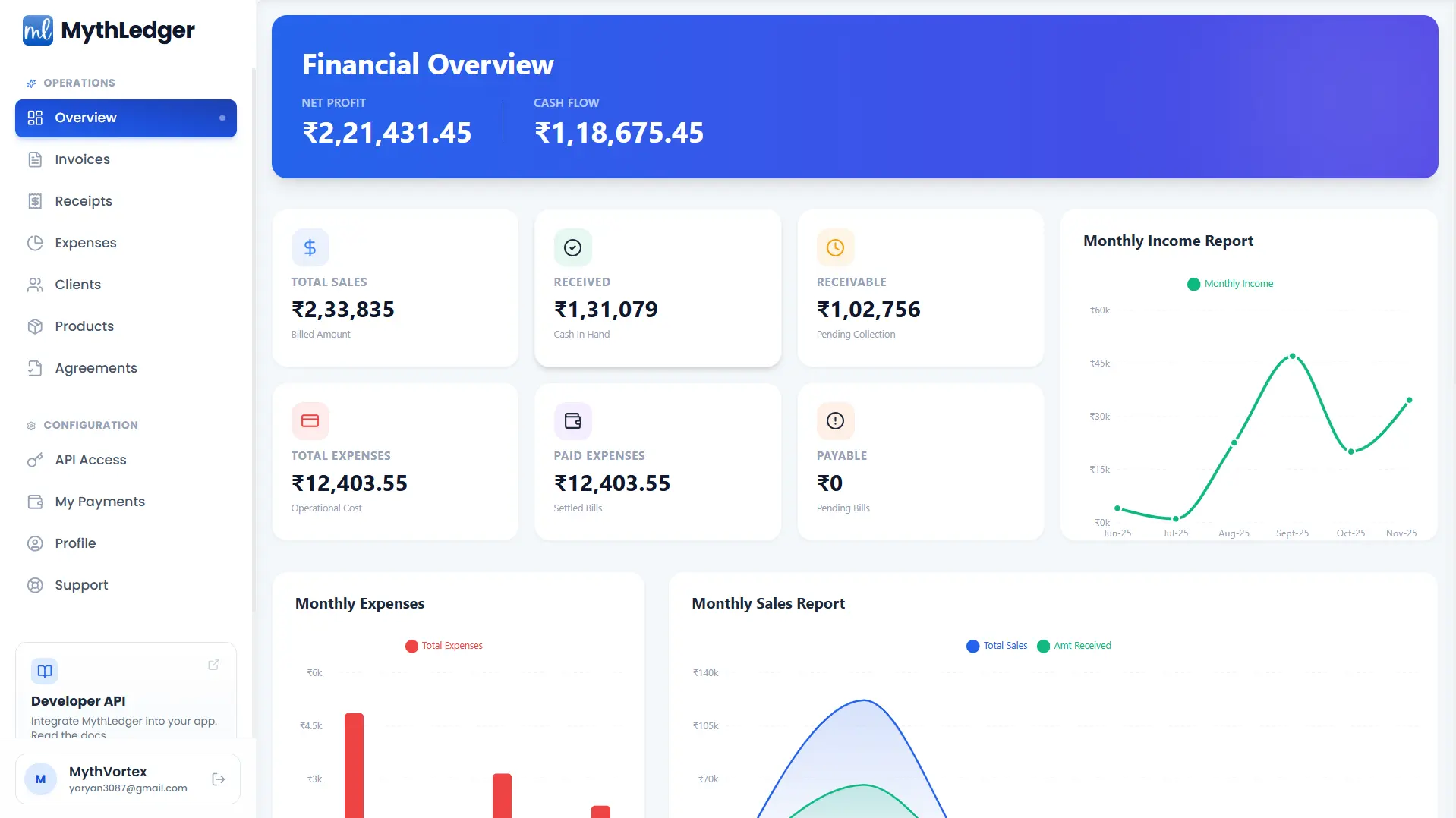This screenshot has width=1456, height=818.
Task: Toggle the Total Expenses legend
Action: [444, 646]
